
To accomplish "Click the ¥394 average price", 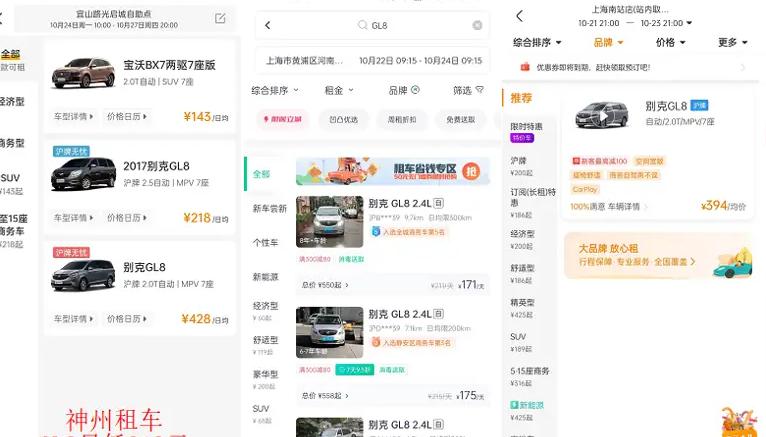I will (723, 206).
